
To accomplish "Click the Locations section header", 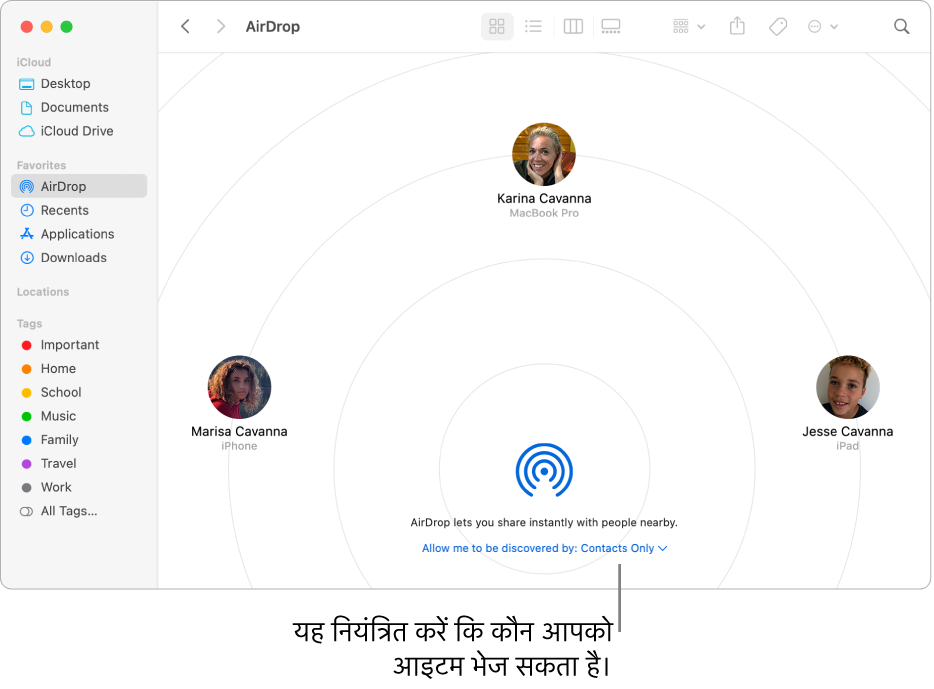I will [x=43, y=292].
